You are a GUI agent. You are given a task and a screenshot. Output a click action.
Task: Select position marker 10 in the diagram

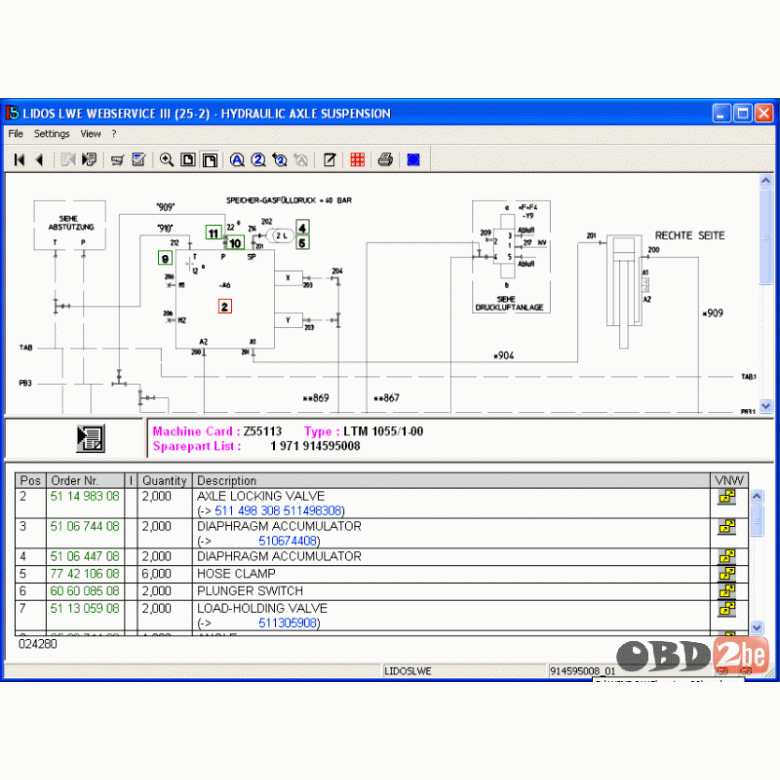(x=235, y=243)
